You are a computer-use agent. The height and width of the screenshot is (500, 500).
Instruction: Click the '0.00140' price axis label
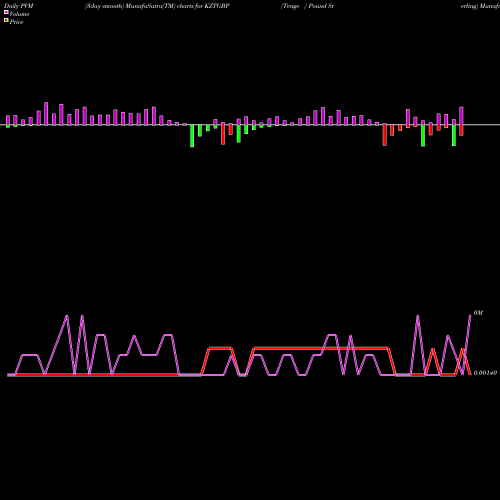pyautogui.click(x=485, y=373)
